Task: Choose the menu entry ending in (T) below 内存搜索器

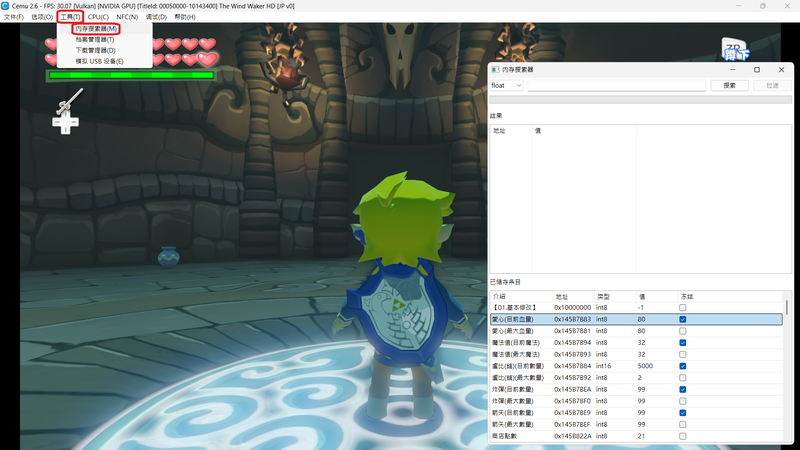Action: click(x=95, y=39)
